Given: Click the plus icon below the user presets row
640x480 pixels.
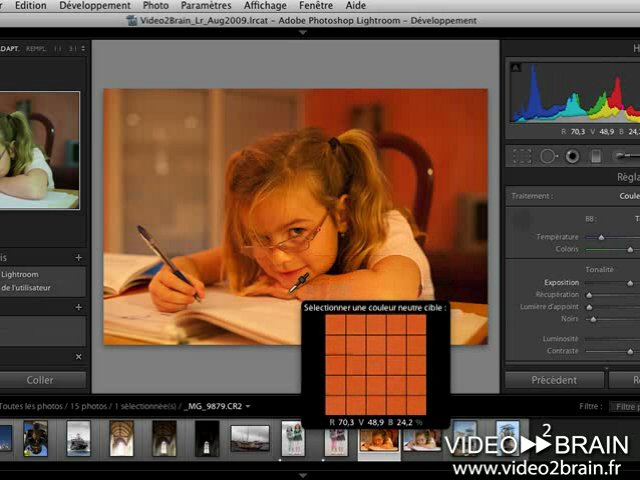Looking at the screenshot, I should pyautogui.click(x=79, y=307).
